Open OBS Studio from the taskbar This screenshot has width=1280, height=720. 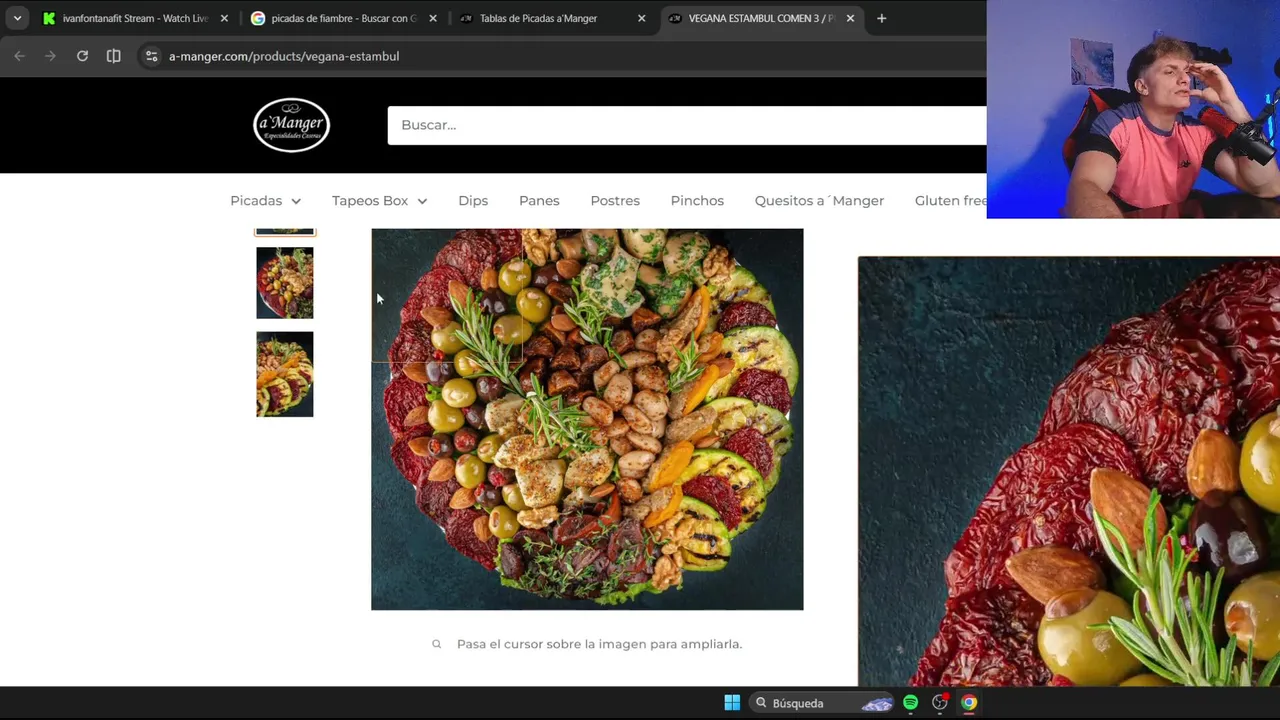pos(940,703)
